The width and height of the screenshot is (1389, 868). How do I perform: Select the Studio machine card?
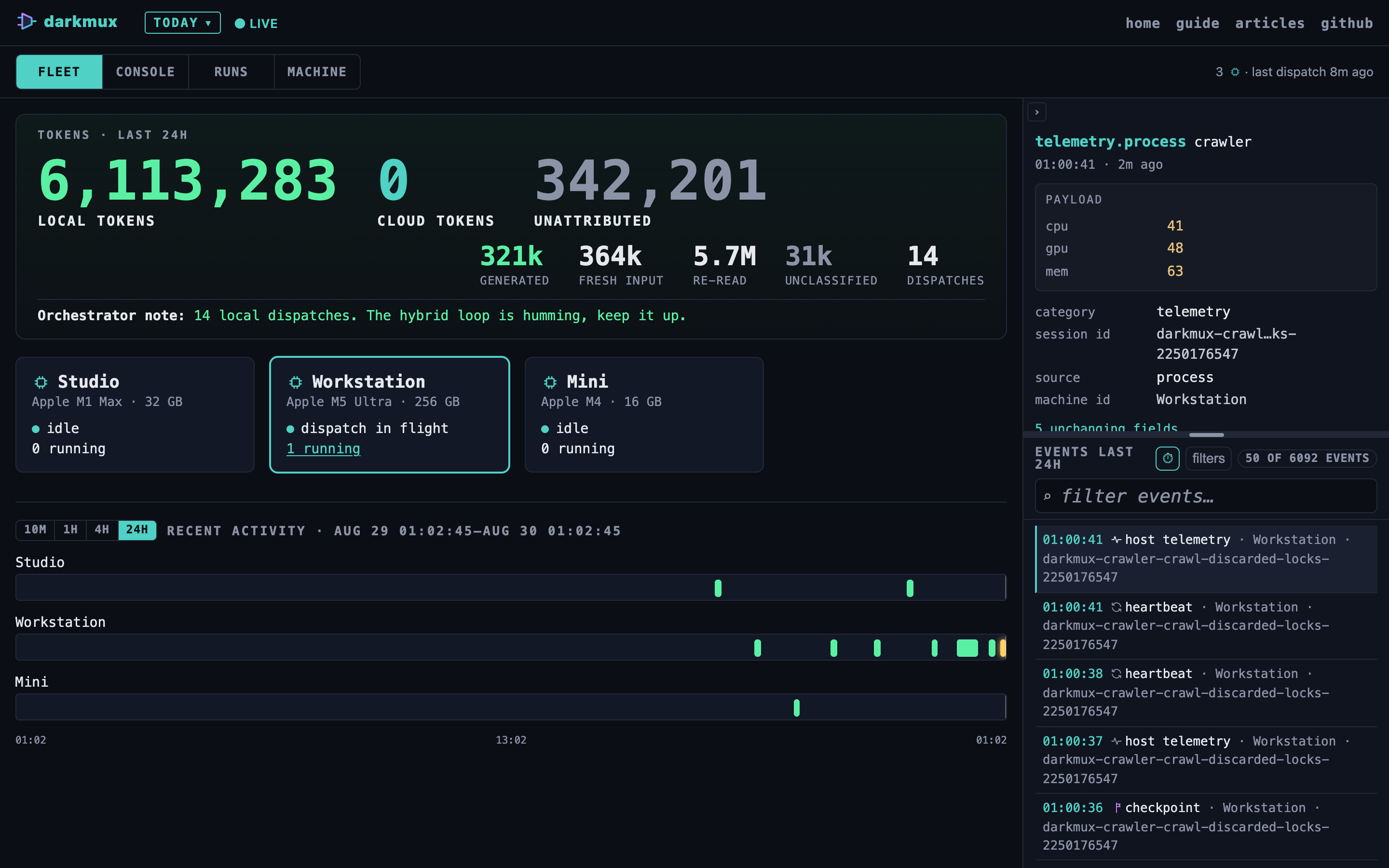click(135, 415)
